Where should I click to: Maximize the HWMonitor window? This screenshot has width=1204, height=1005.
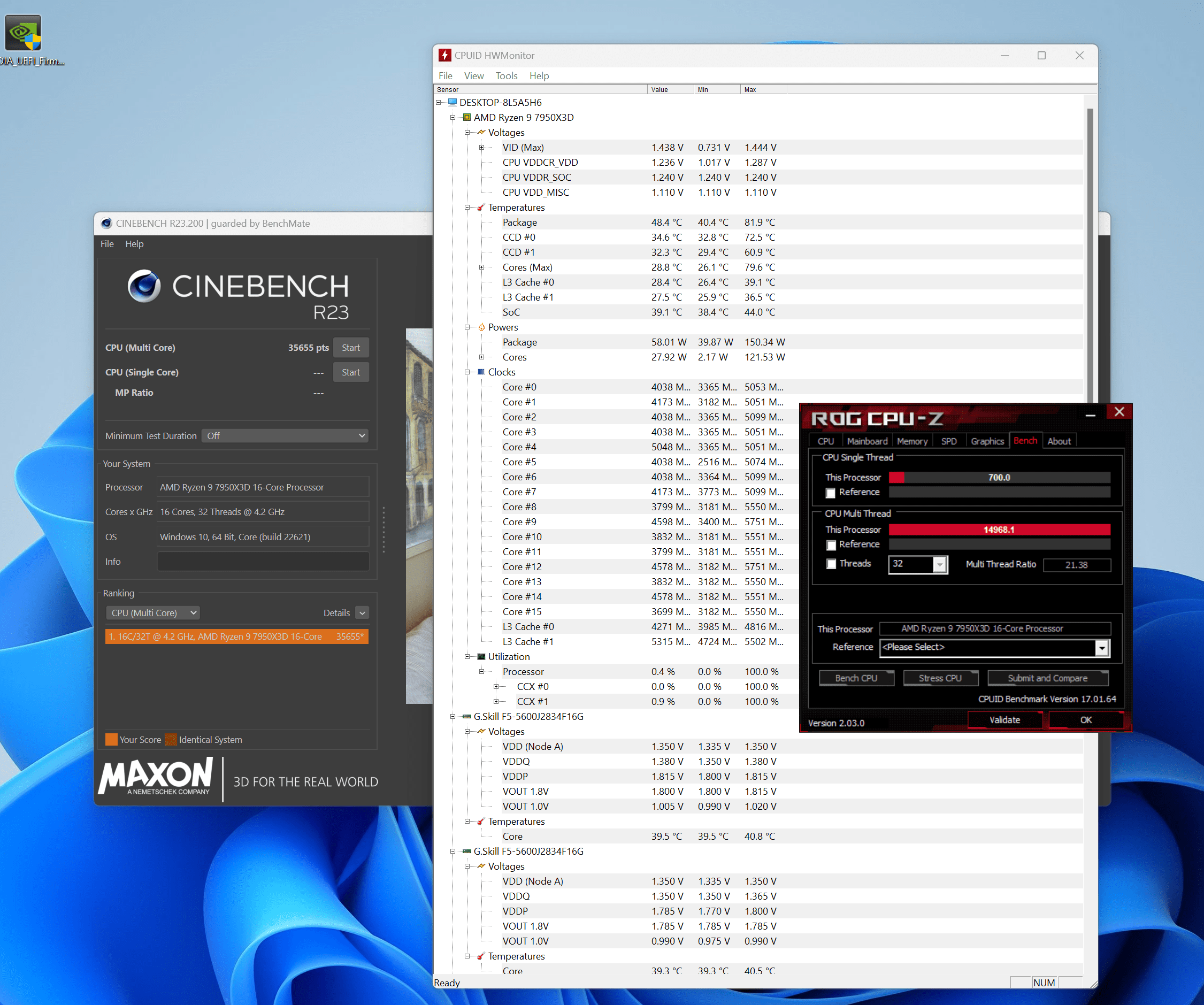click(x=1042, y=56)
